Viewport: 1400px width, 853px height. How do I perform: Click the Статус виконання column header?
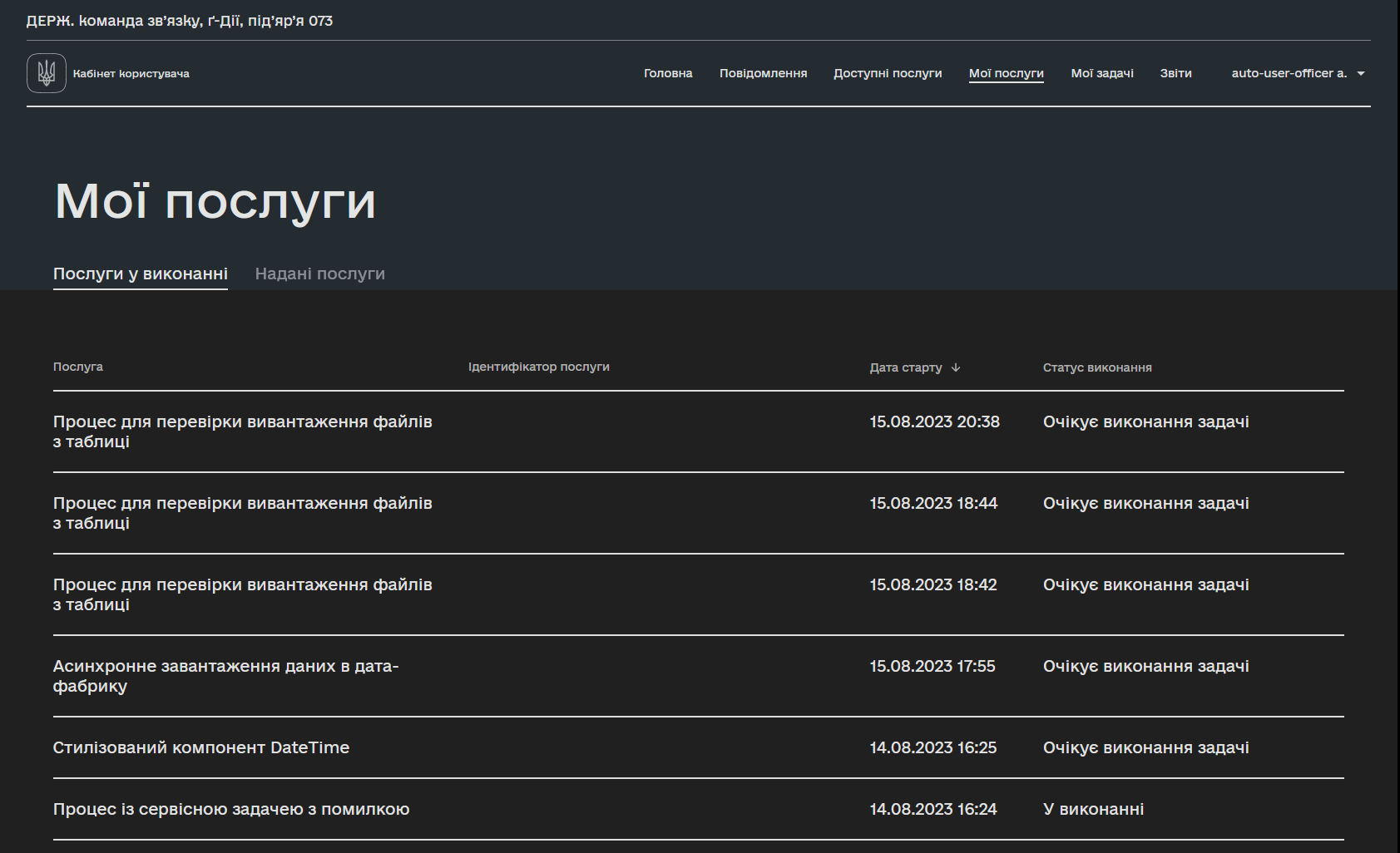point(1097,367)
